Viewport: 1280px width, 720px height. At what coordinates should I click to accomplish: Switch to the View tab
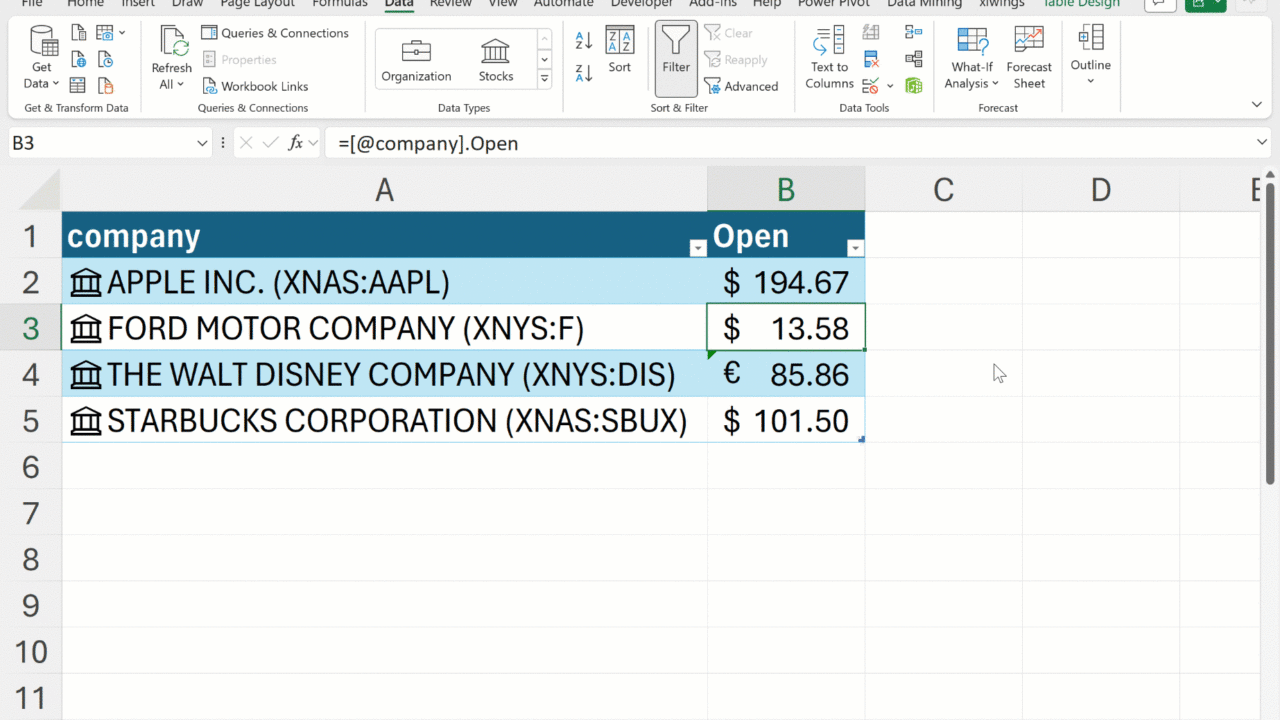503,4
